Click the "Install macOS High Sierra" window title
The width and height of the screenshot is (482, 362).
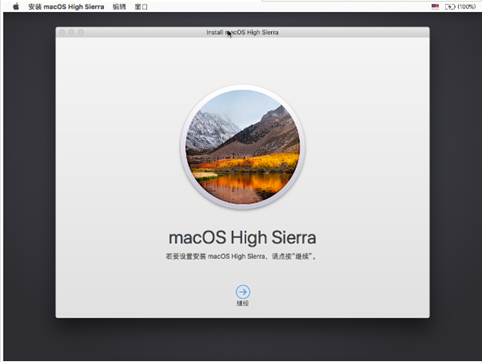pyautogui.click(x=242, y=32)
